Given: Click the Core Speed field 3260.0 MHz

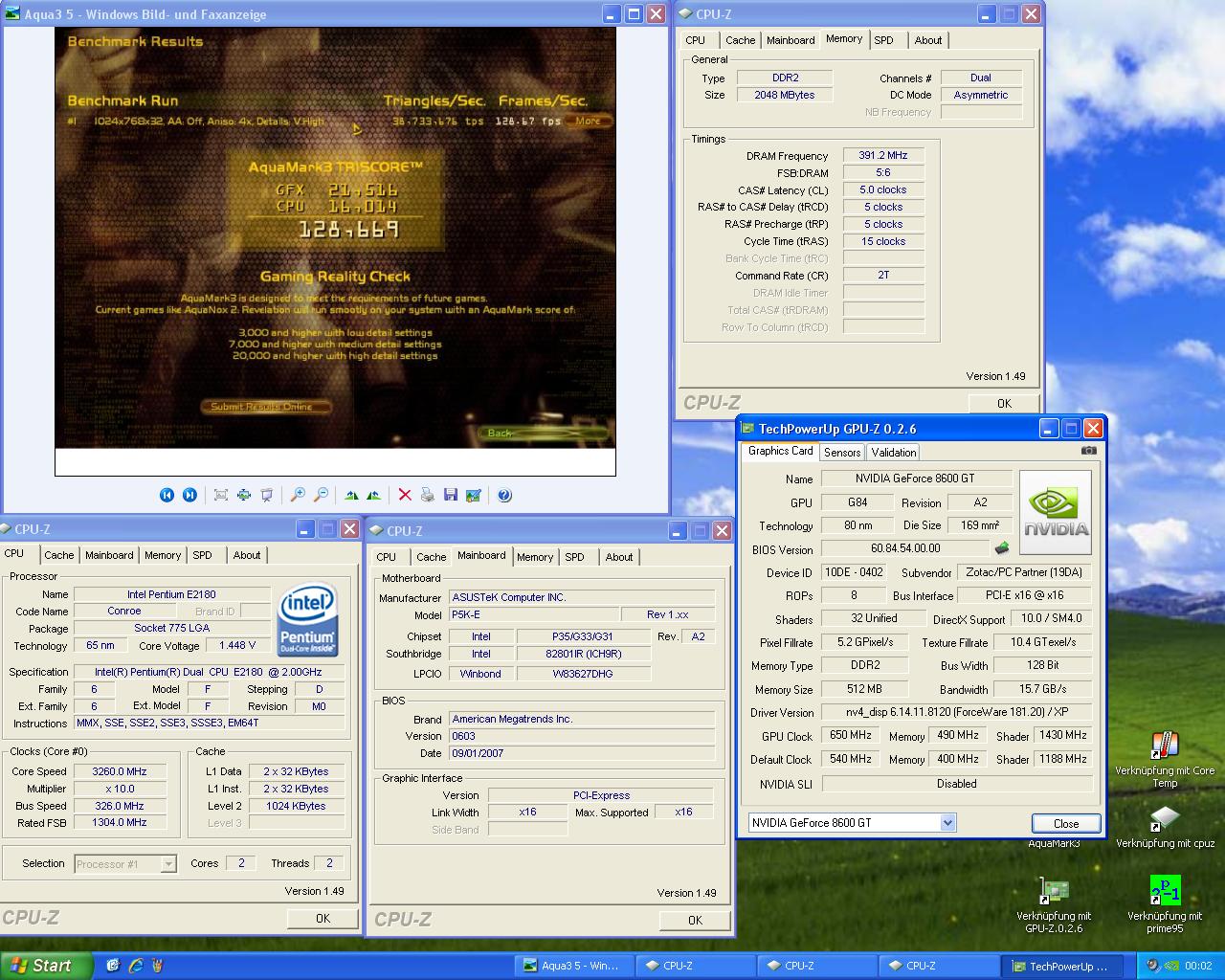Looking at the screenshot, I should (120, 771).
